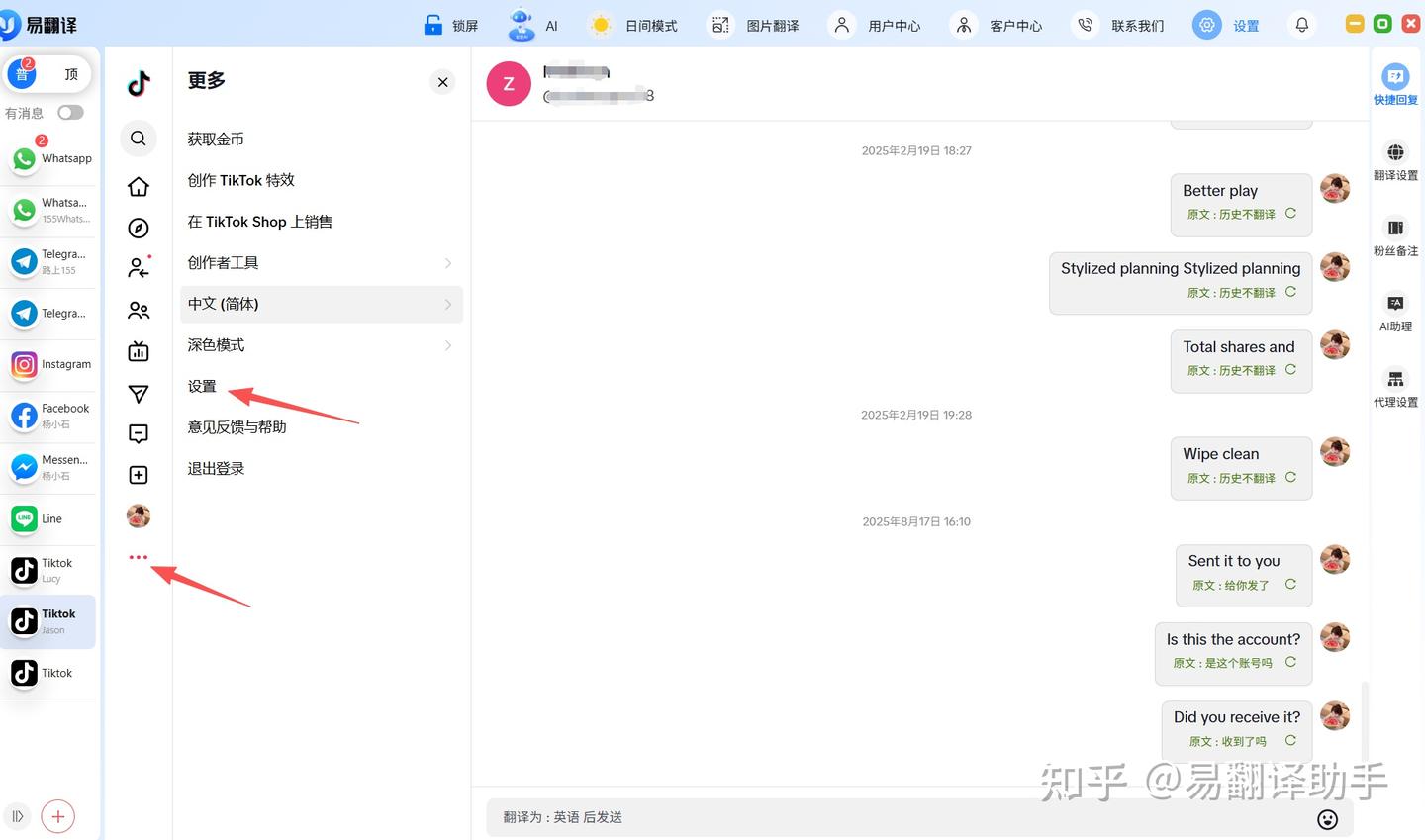This screenshot has width=1425, height=840.
Task: Select 设置 from the 更多 menu
Action: coord(202,386)
